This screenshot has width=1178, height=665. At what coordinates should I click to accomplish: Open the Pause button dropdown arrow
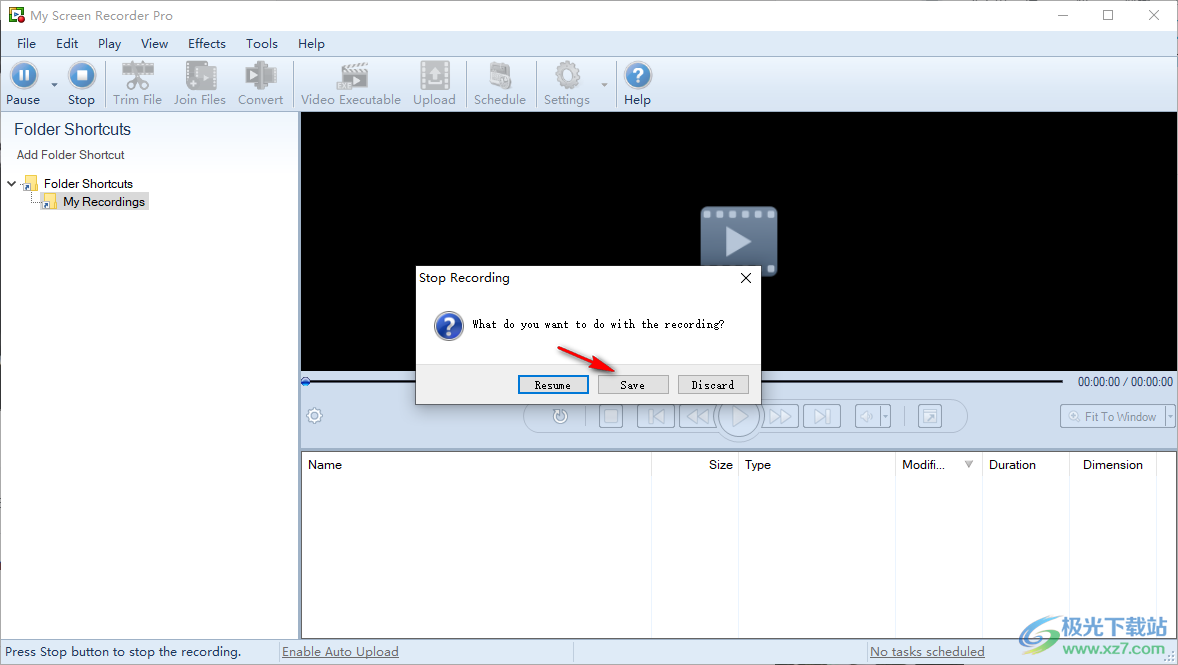pyautogui.click(x=54, y=83)
